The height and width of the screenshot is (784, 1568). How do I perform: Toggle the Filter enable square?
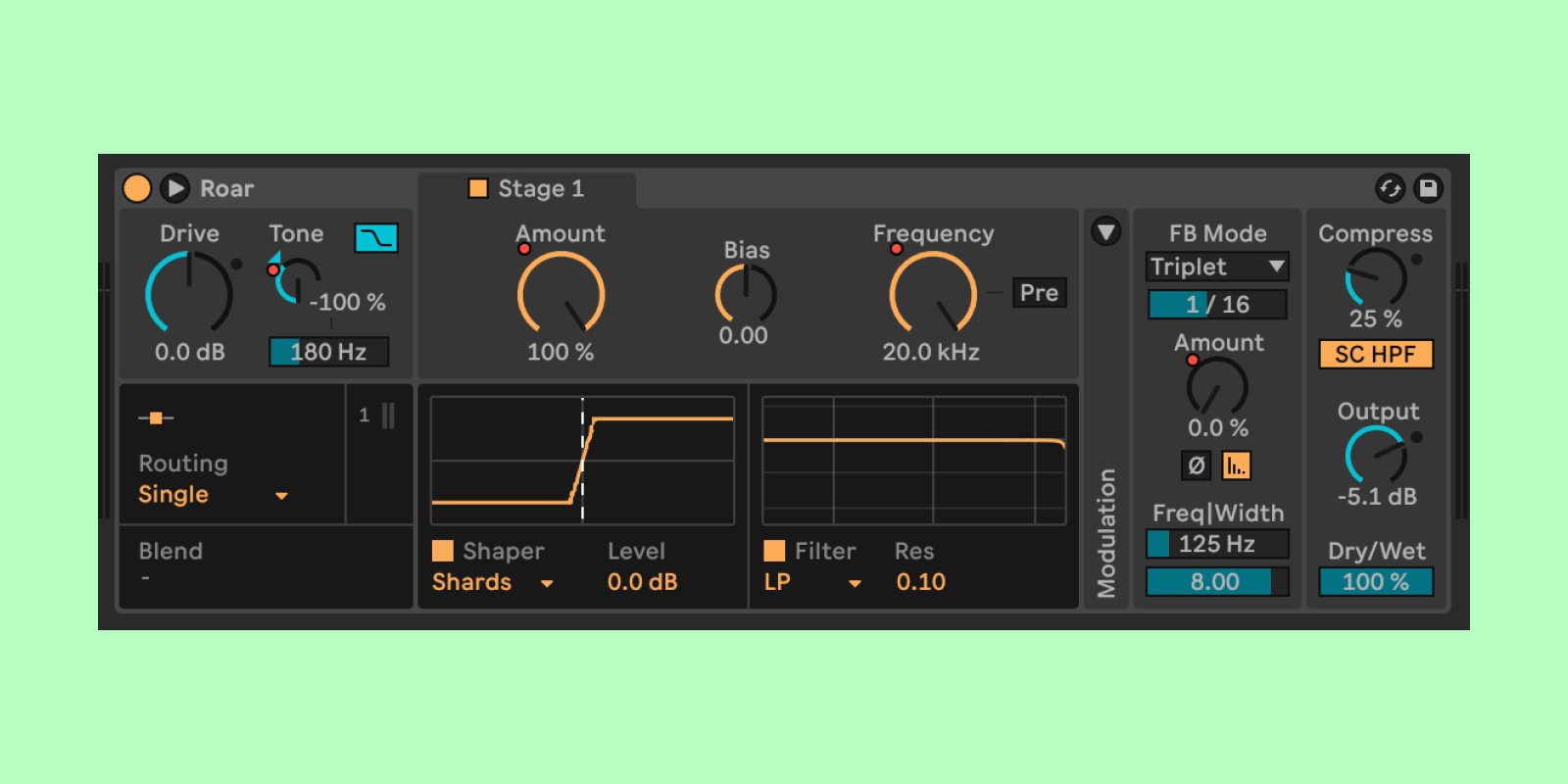(x=774, y=551)
